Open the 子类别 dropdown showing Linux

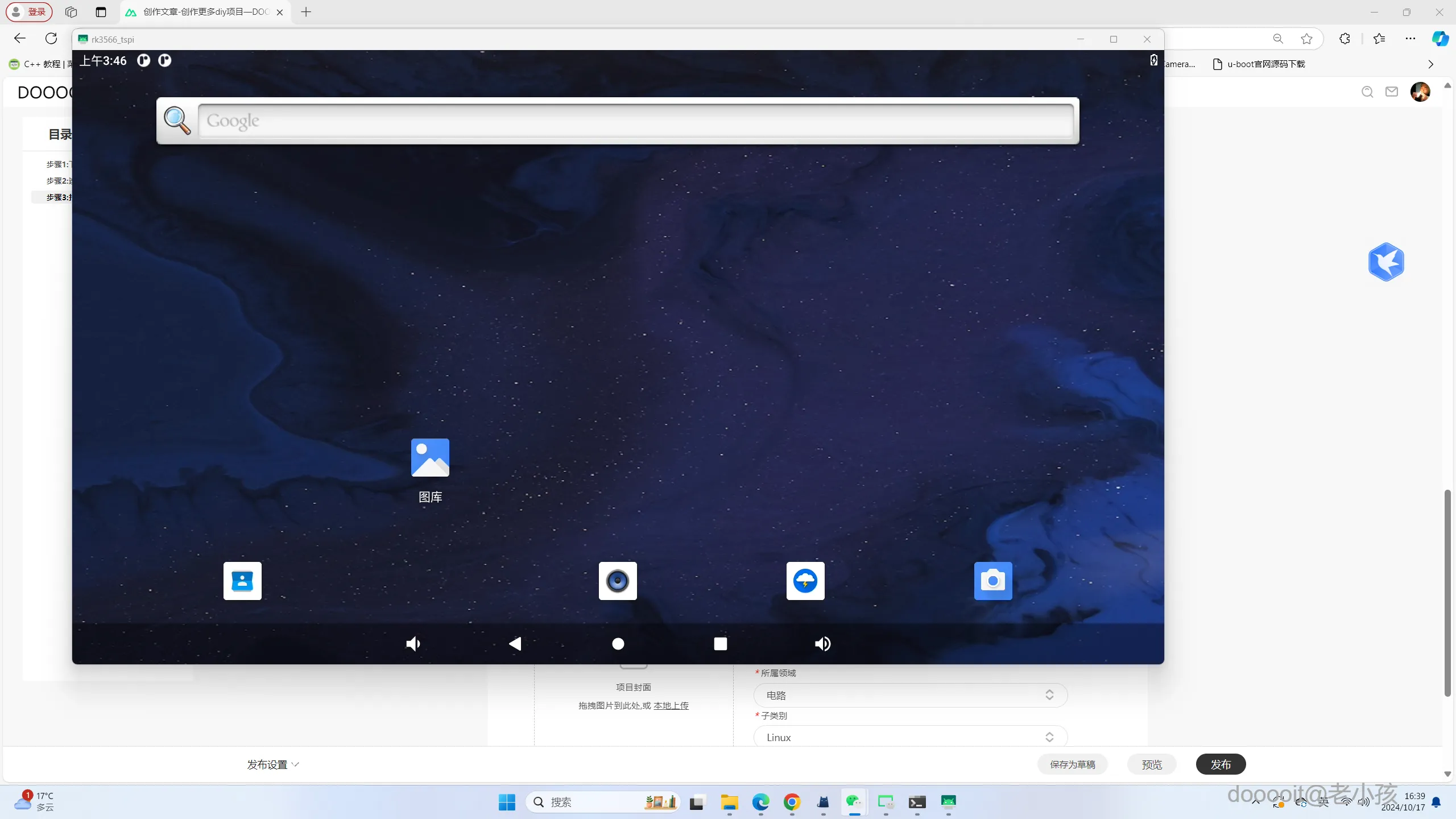point(910,737)
